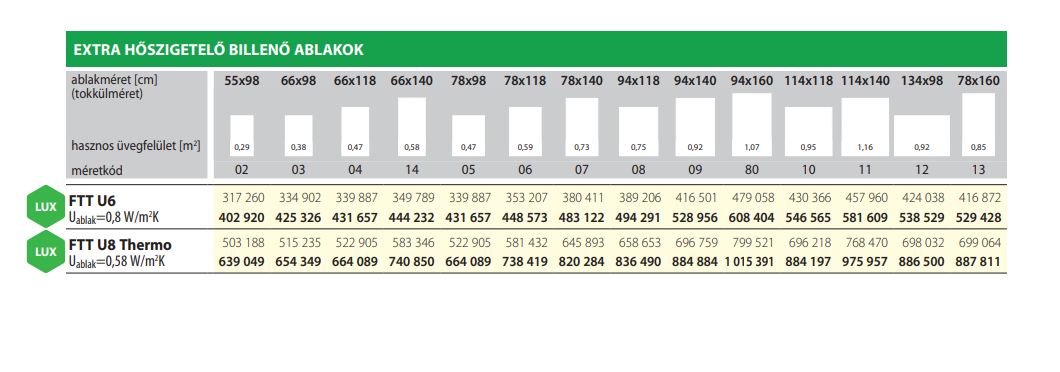This screenshot has height=372, width=1060.
Task: Click FTT U6 price '416 872'
Action: pos(980,197)
